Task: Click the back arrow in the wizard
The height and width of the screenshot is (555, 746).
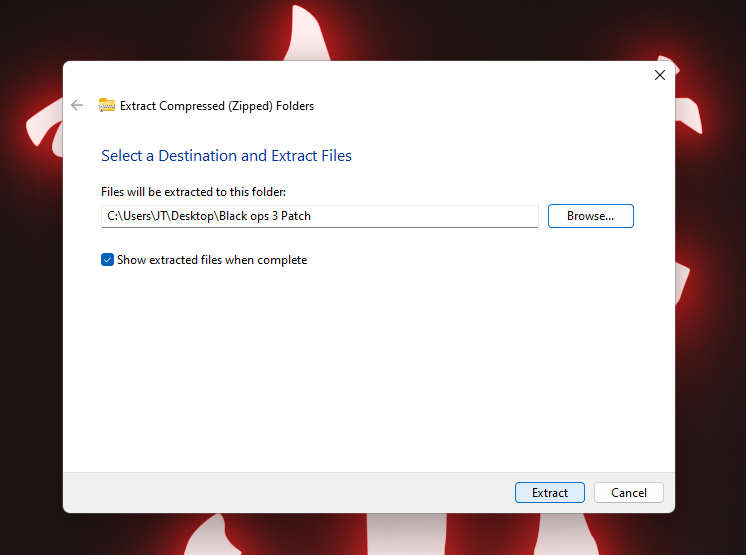Action: tap(77, 105)
